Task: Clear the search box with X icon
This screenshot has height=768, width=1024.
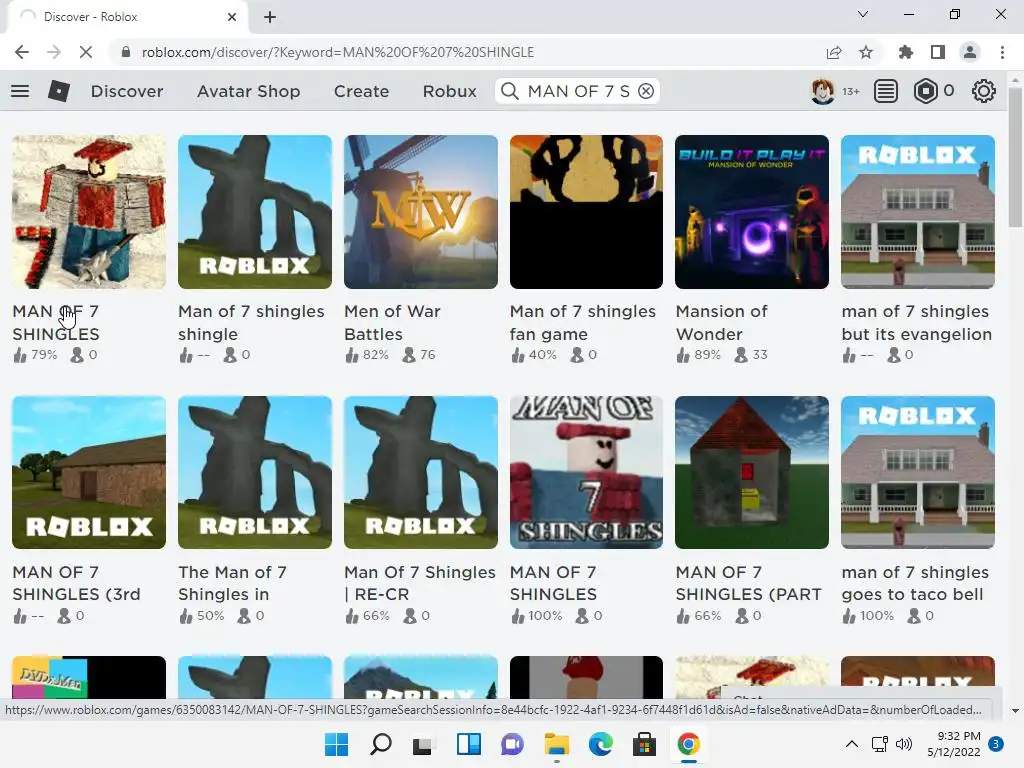Action: pyautogui.click(x=646, y=91)
